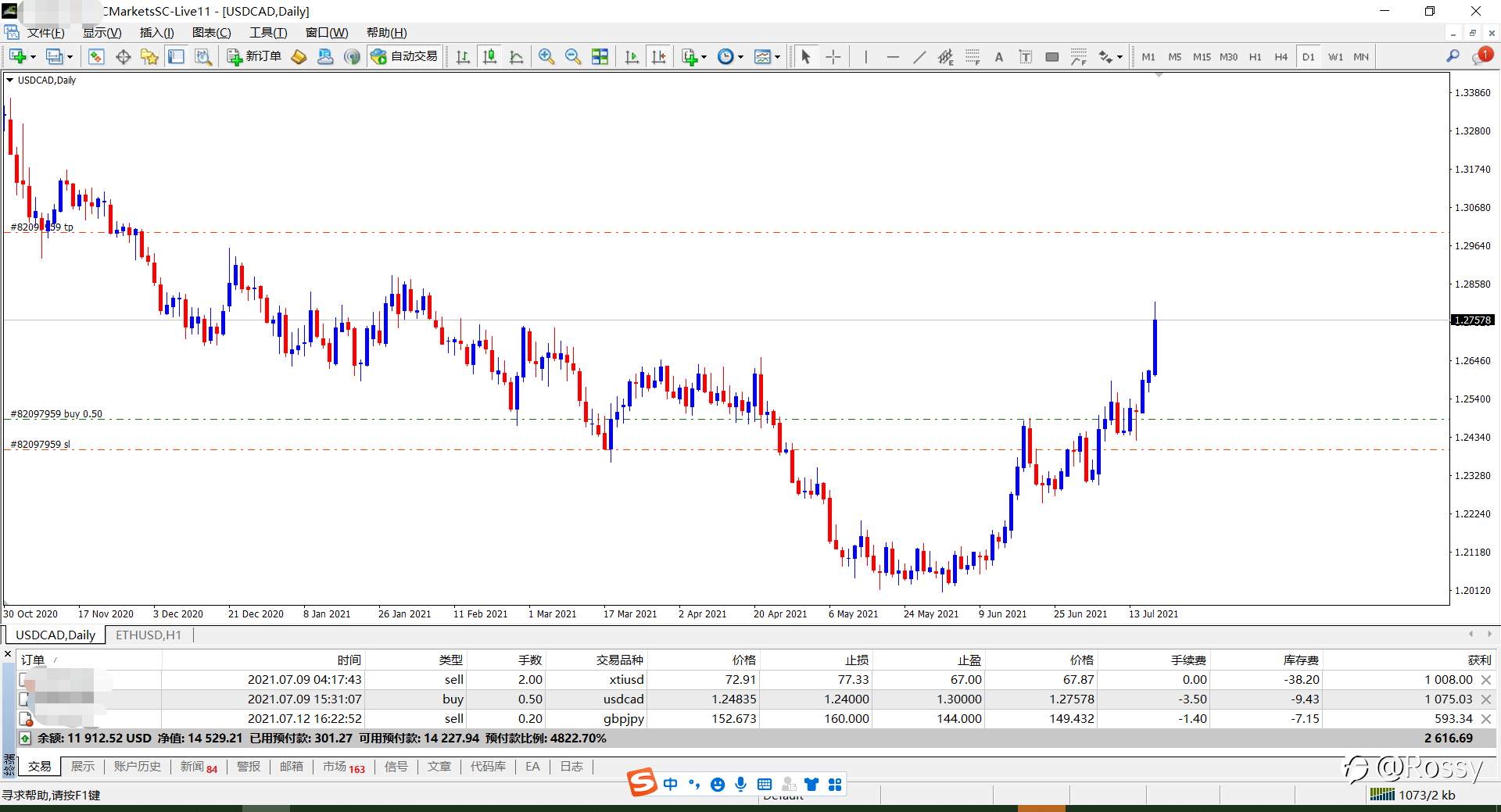
Task: Toggle the chart shift button
Action: pos(659,57)
